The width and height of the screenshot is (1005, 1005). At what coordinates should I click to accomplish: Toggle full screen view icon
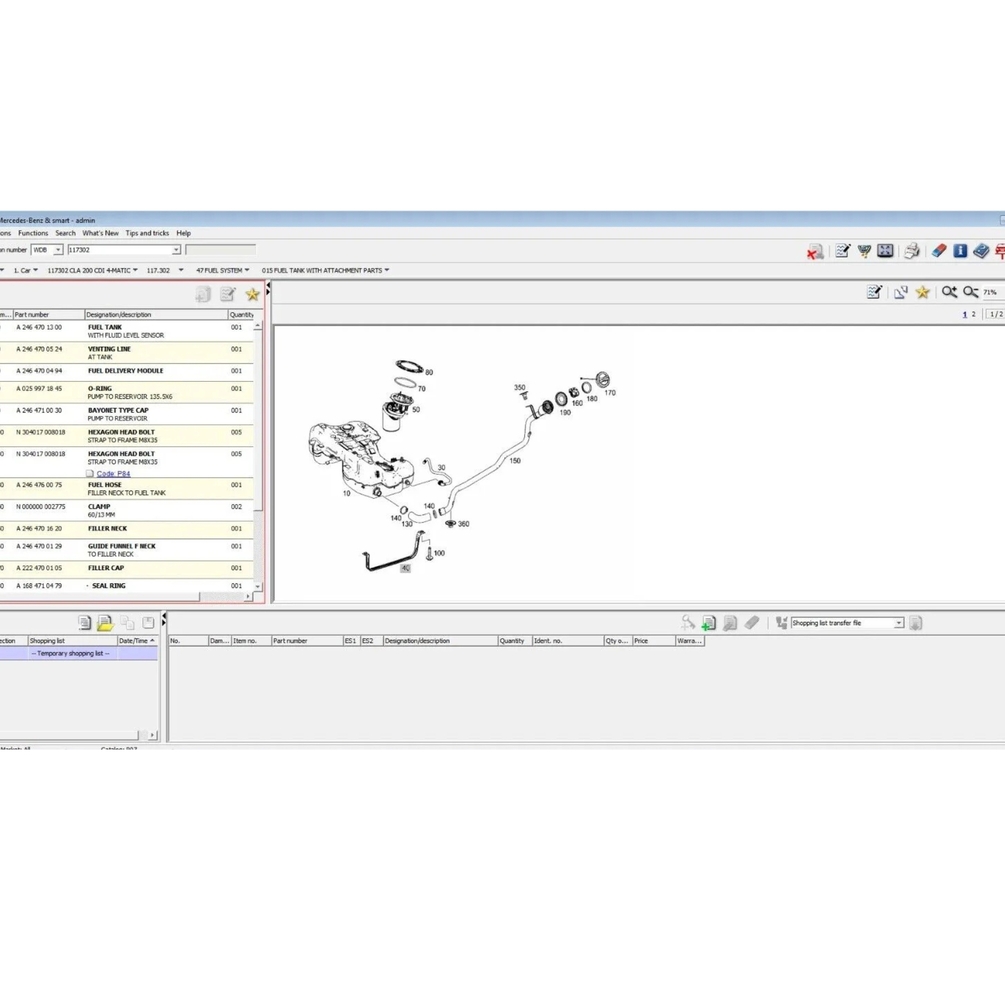pyautogui.click(x=885, y=251)
